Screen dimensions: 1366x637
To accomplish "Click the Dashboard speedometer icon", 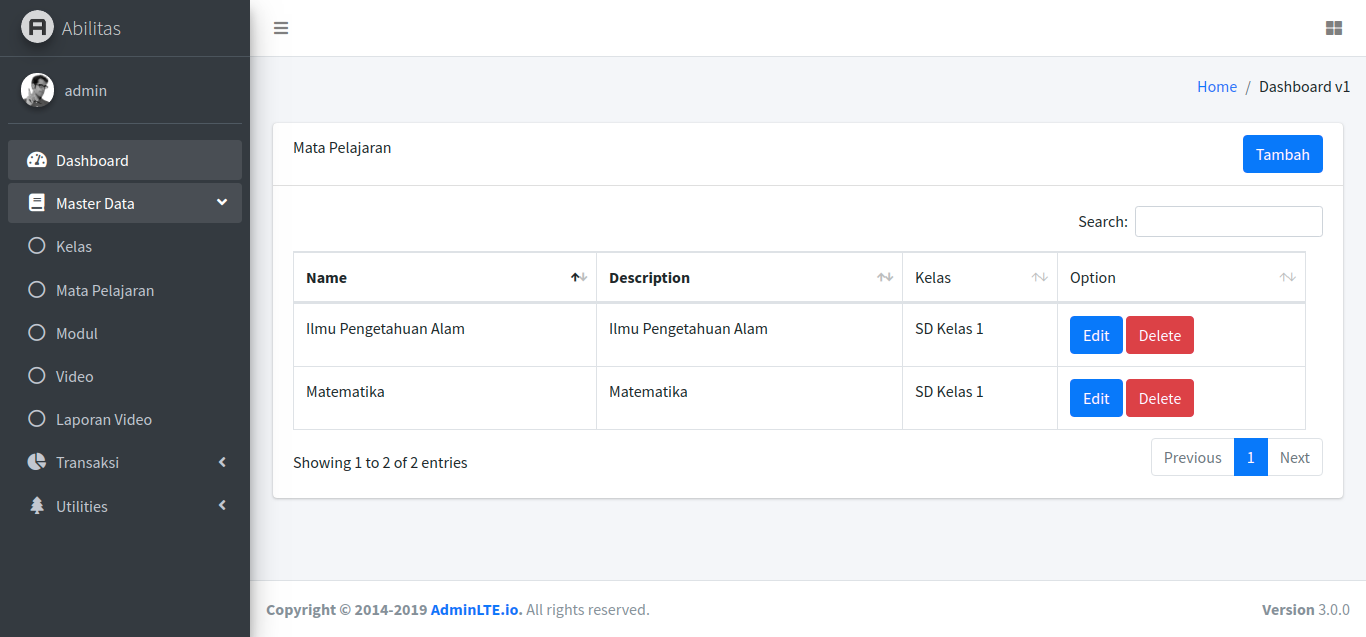I will (x=37, y=160).
